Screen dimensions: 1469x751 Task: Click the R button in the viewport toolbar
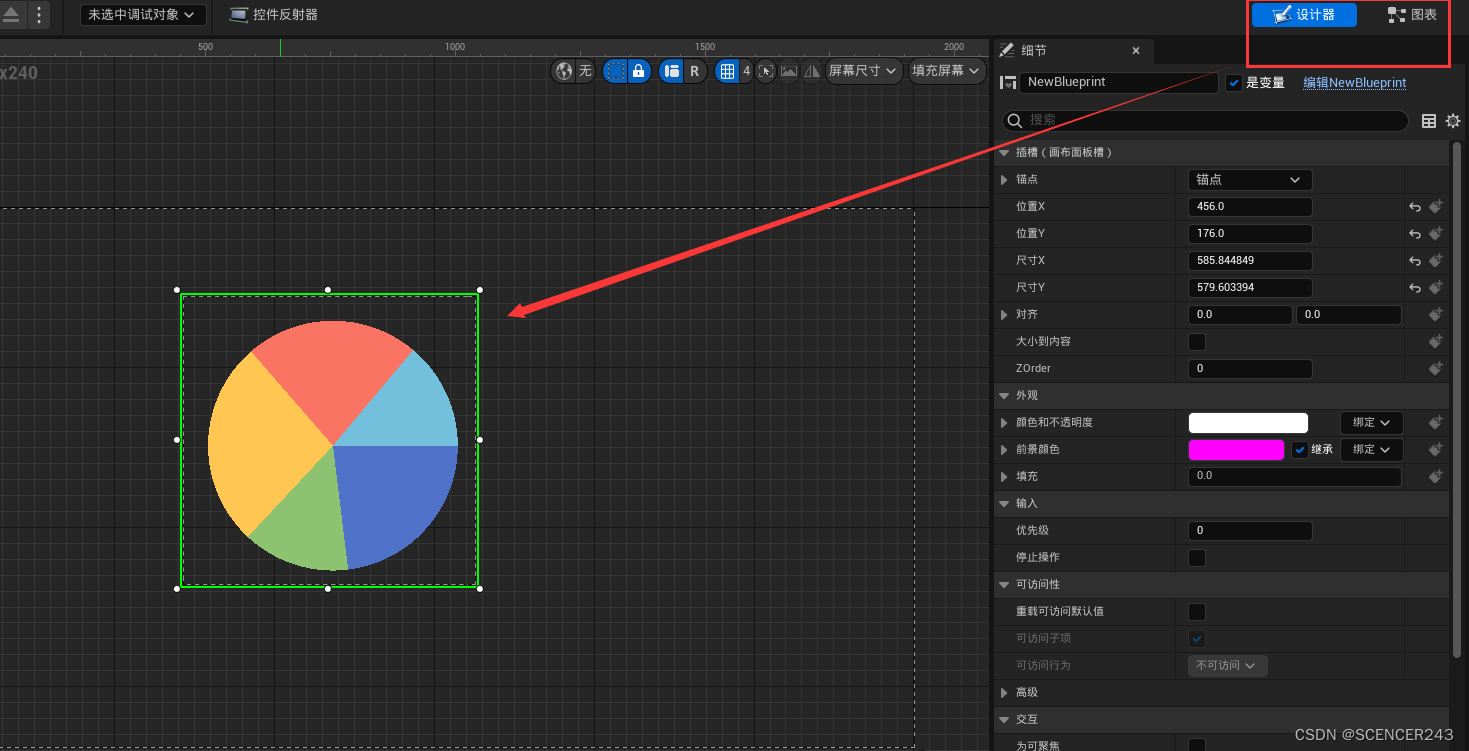pyautogui.click(x=694, y=71)
